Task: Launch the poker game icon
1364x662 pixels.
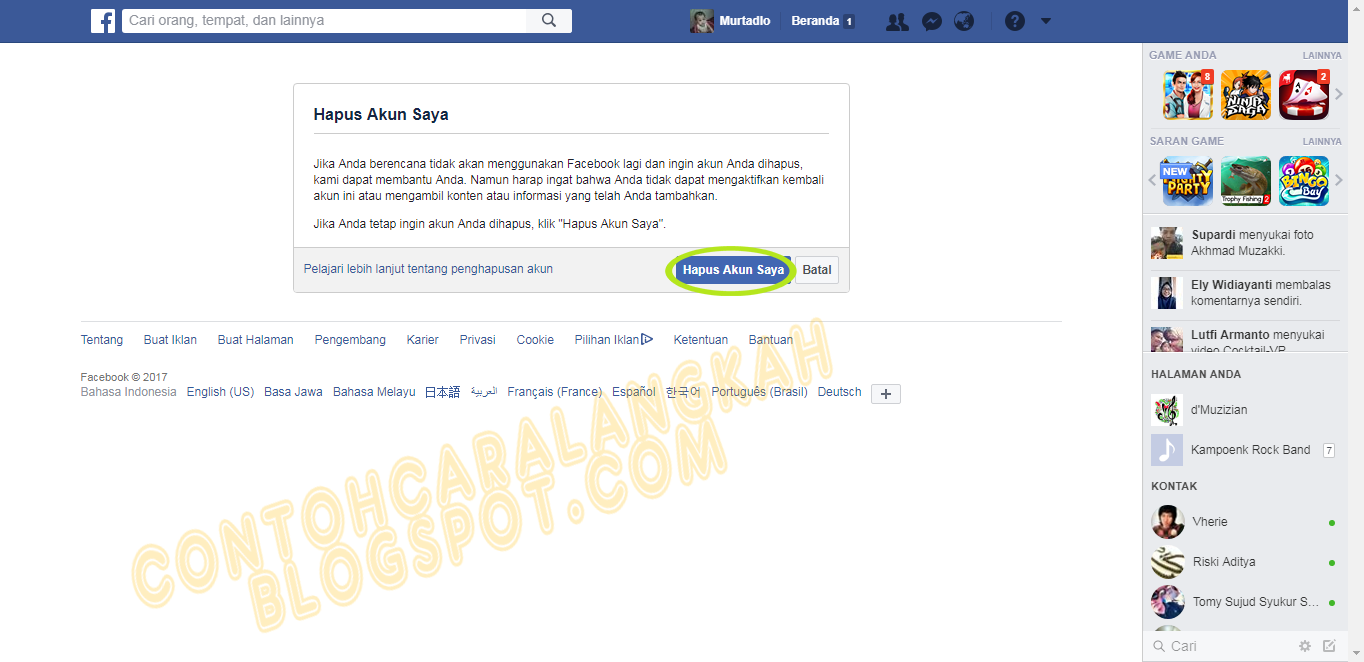Action: tap(1304, 95)
